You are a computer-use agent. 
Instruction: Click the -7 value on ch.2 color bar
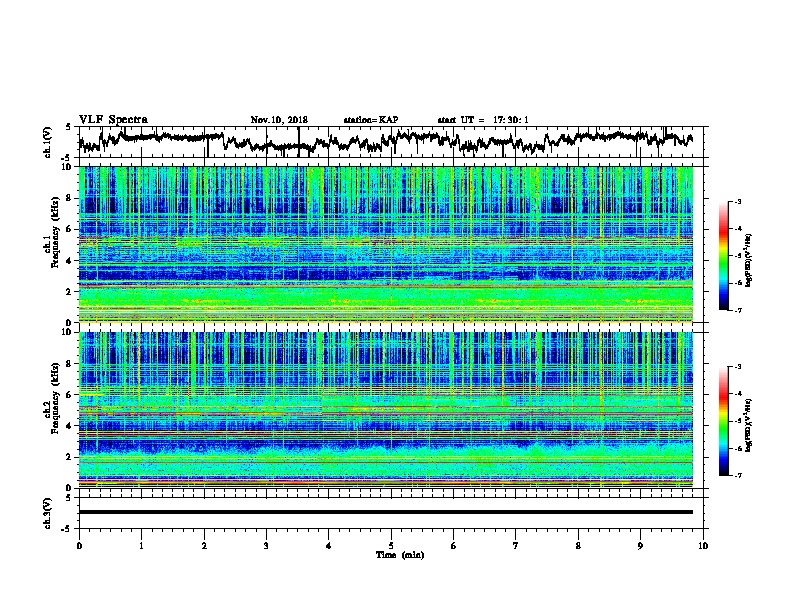737,476
